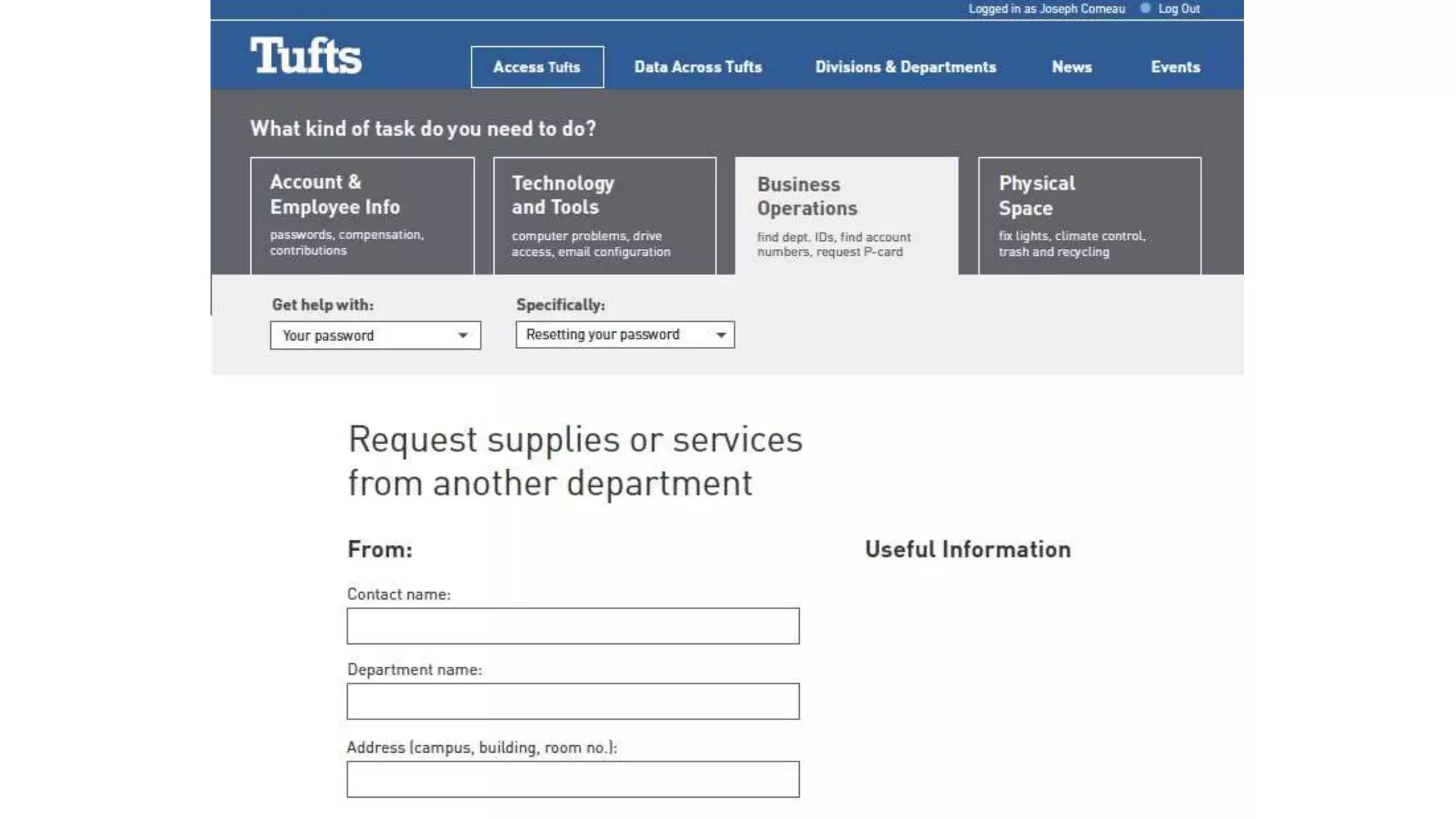Click the Log Out link
The height and width of the screenshot is (819, 1456).
pos(1179,9)
